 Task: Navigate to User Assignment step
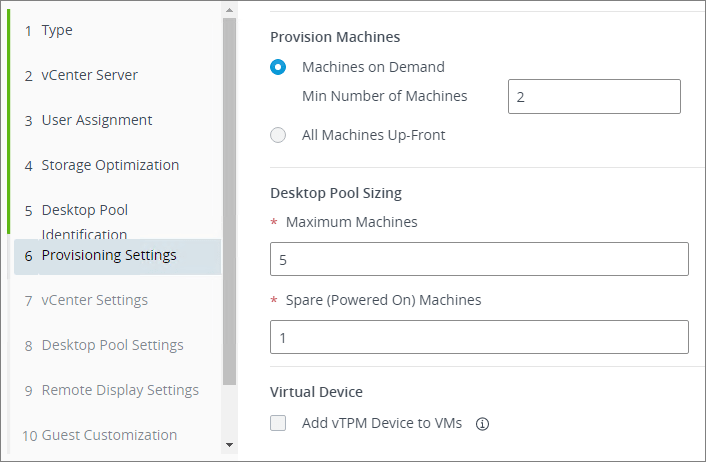(96, 120)
